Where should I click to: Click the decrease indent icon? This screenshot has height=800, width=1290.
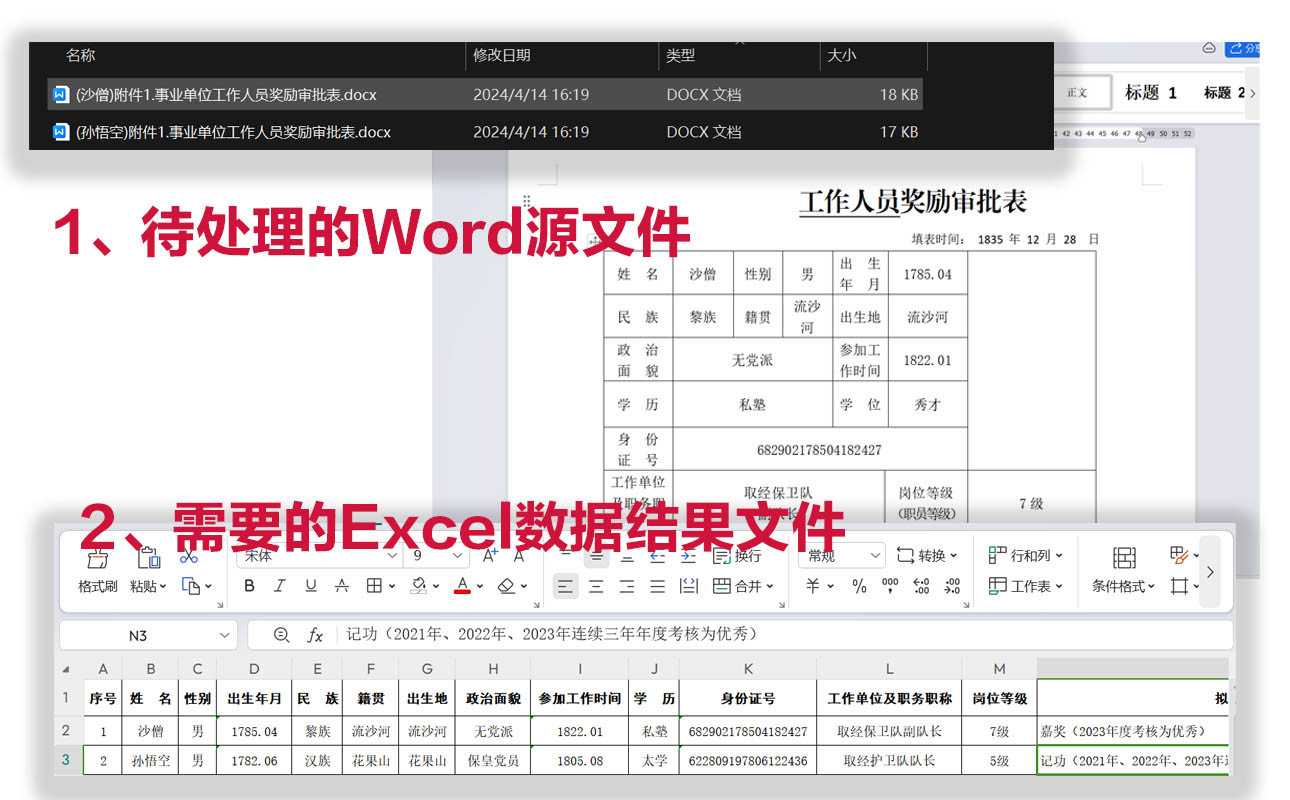click(657, 556)
